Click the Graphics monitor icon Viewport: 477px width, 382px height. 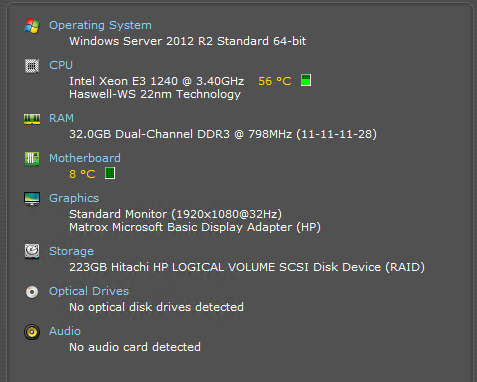coord(32,199)
